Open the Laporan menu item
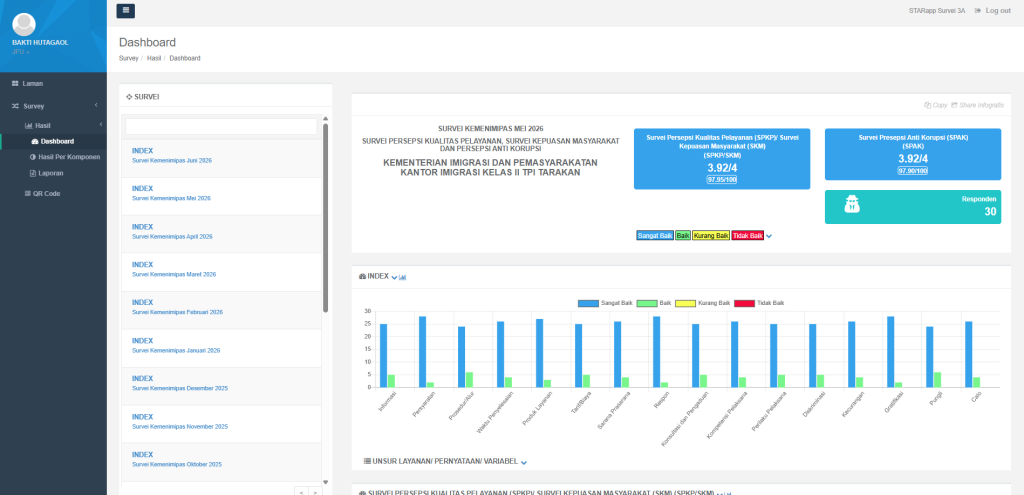Screen dimensions: 1024x495 point(46,173)
